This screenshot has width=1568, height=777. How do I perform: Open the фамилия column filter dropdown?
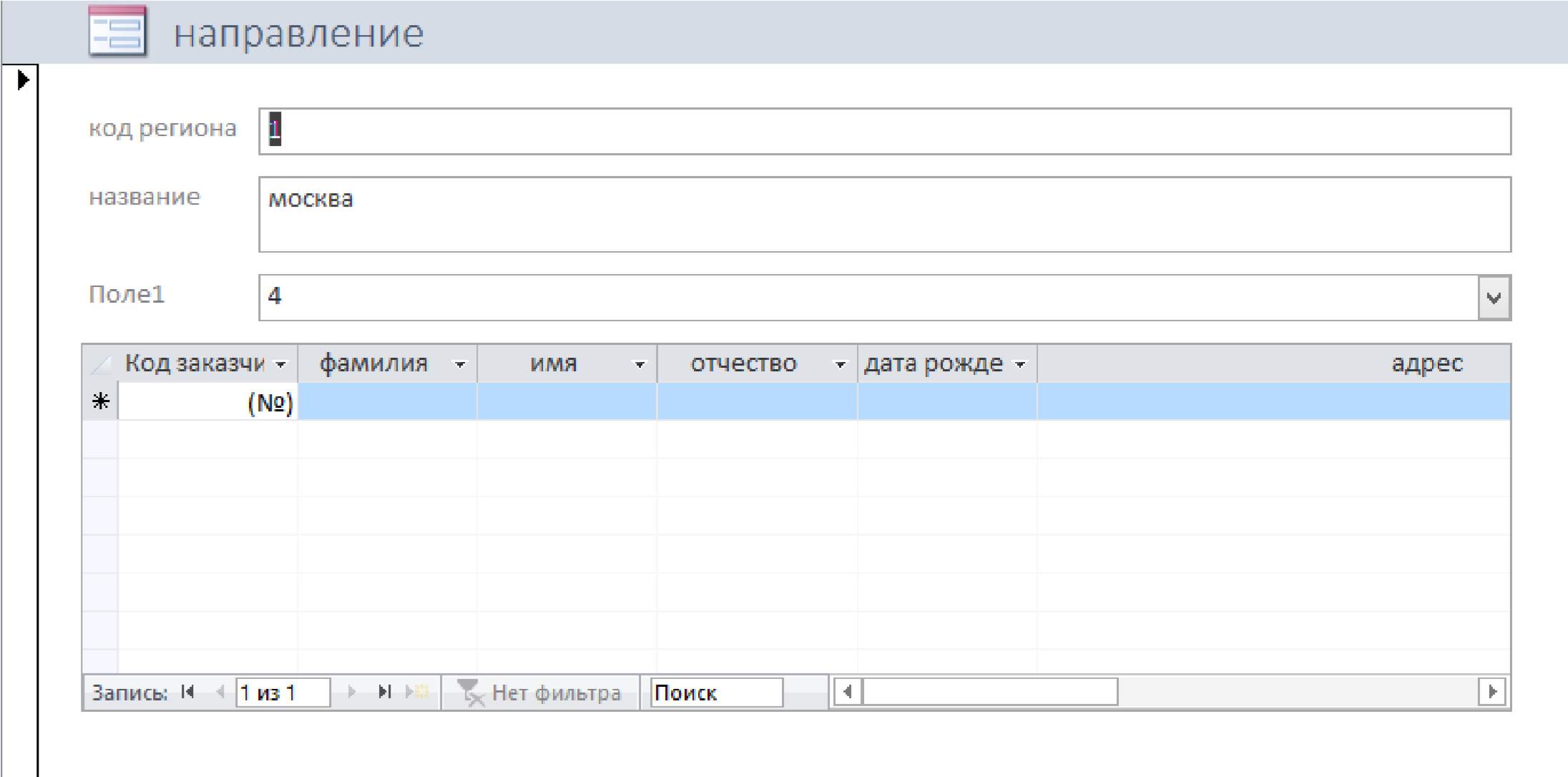(460, 365)
